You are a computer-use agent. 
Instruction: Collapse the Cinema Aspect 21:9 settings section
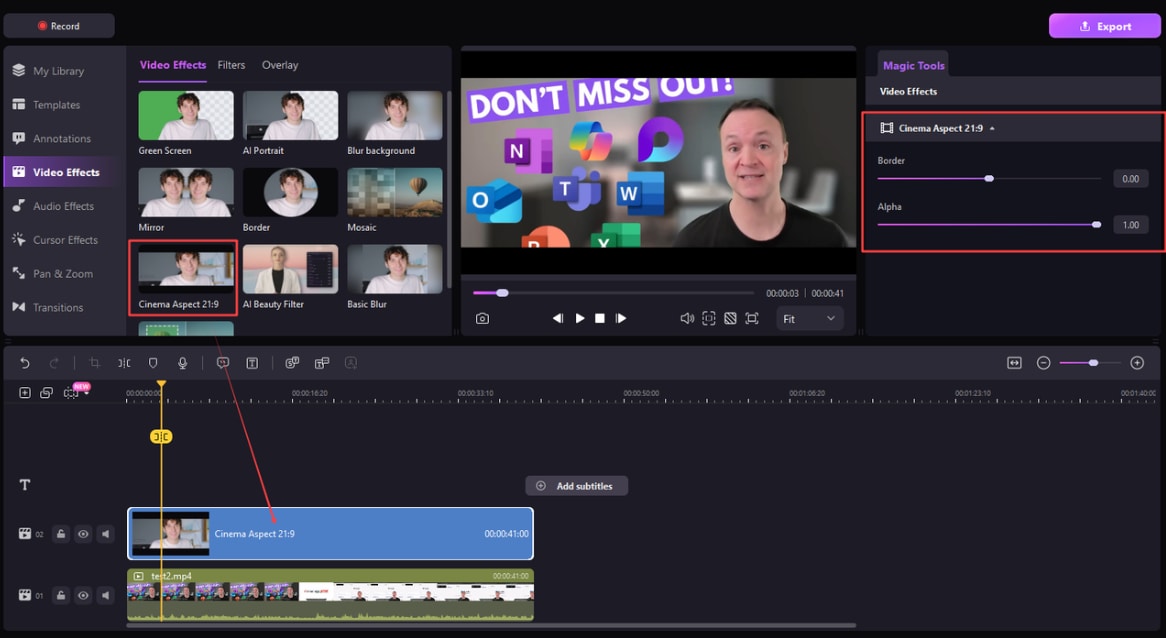click(992, 129)
